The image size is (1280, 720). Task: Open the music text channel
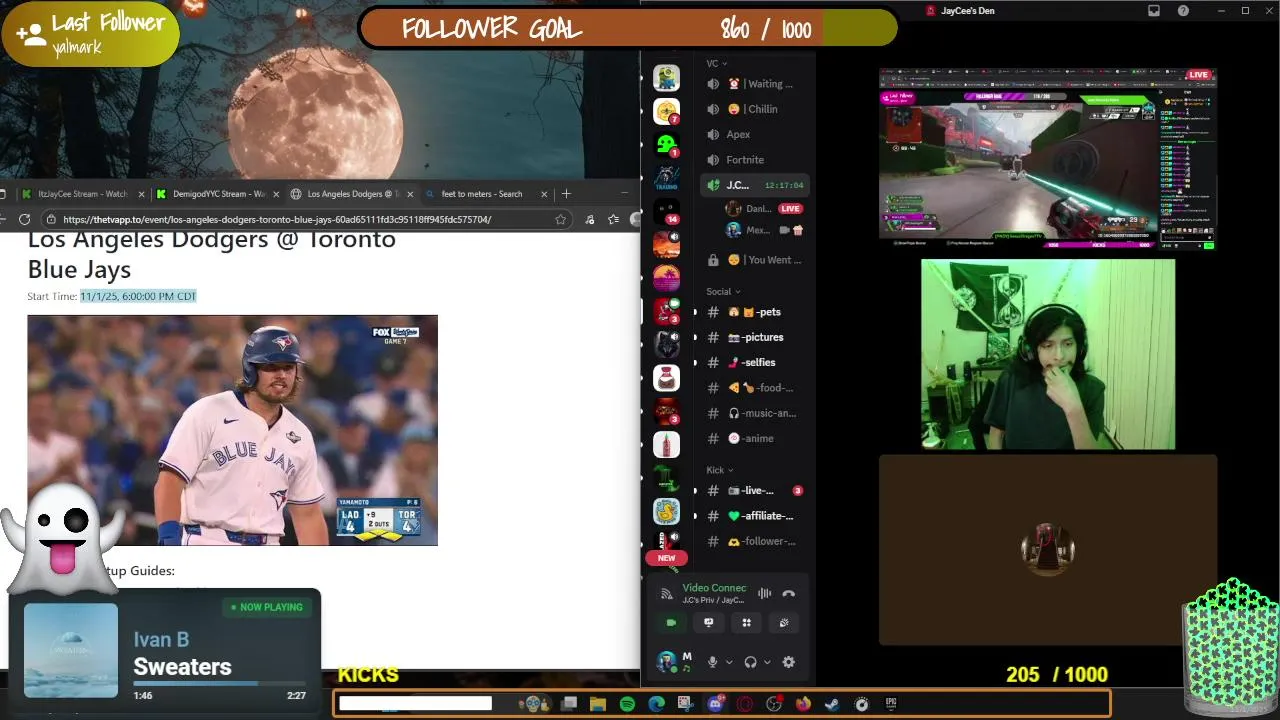[757, 413]
